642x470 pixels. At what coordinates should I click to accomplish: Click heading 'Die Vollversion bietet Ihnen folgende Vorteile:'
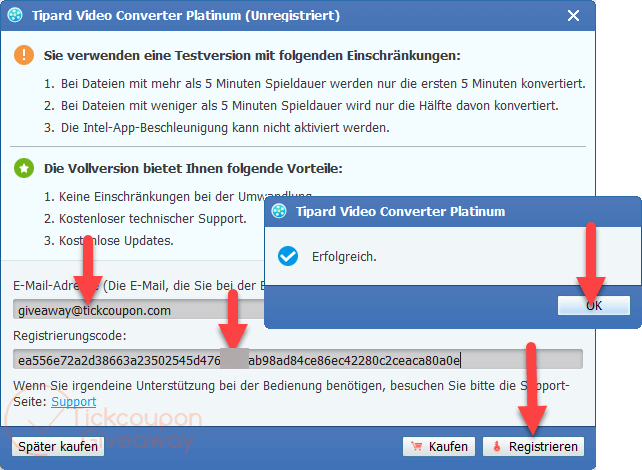tap(193, 168)
